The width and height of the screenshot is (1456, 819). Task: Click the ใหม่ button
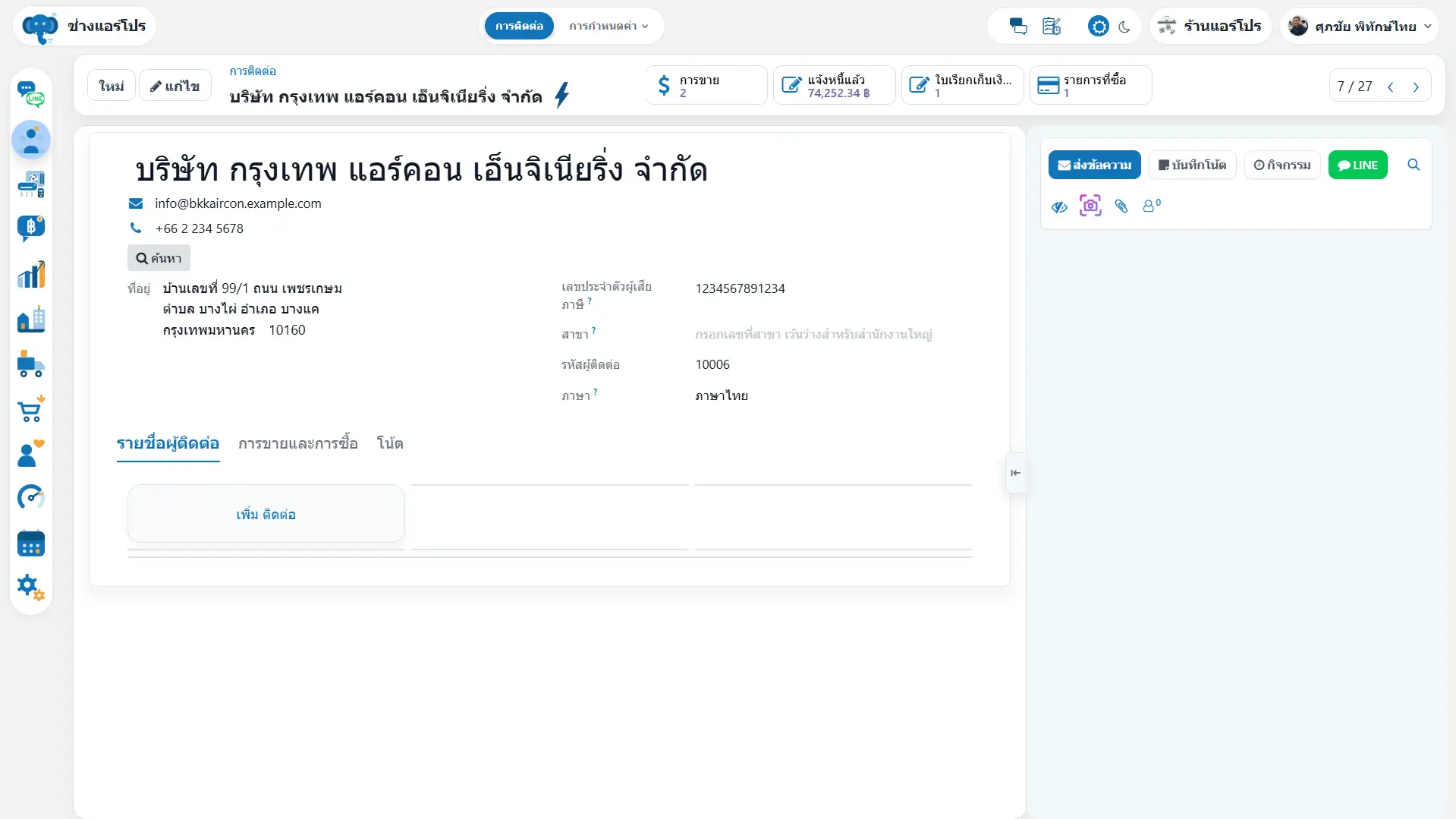112,86
